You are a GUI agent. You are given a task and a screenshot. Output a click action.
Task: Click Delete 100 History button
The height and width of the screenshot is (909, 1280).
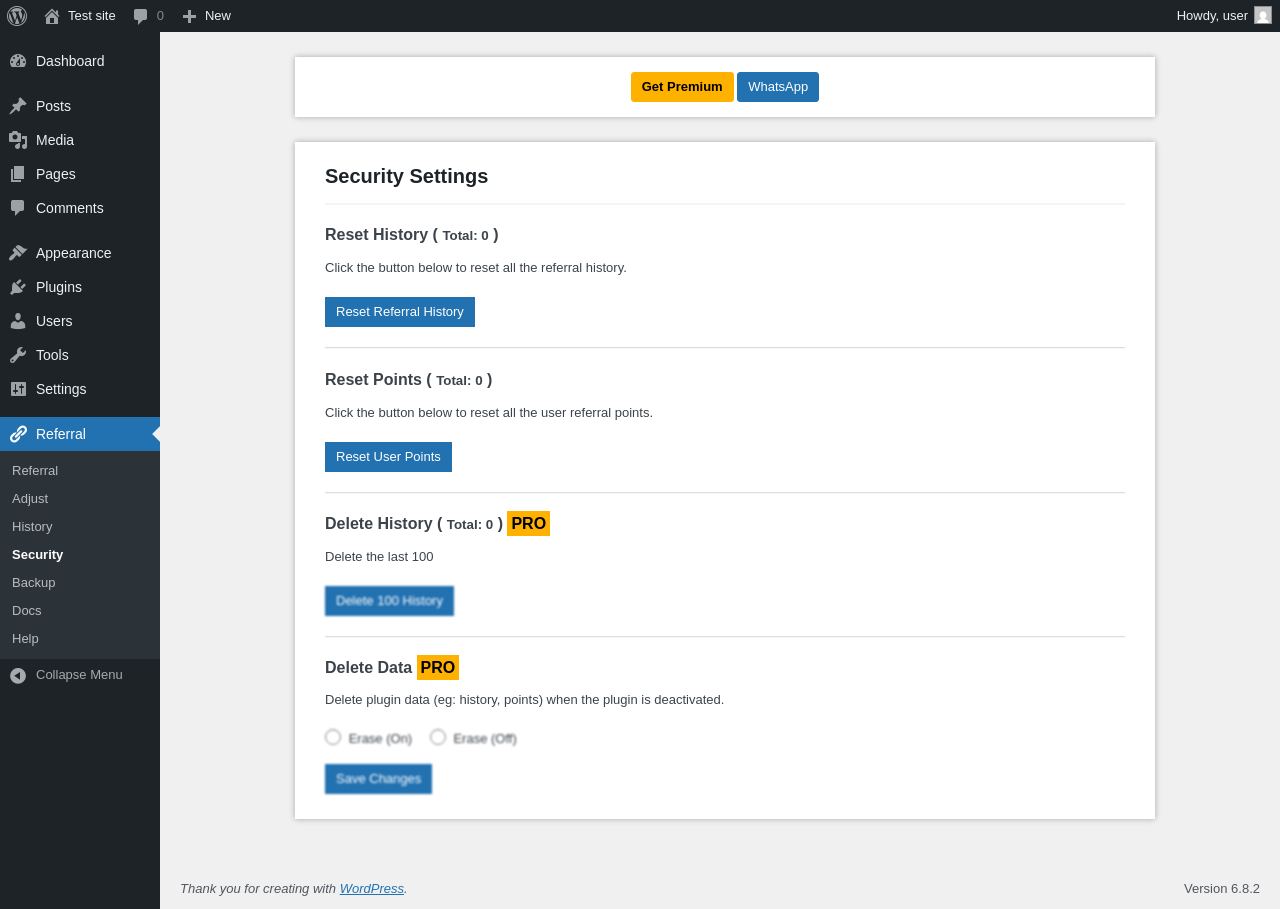[x=389, y=601]
